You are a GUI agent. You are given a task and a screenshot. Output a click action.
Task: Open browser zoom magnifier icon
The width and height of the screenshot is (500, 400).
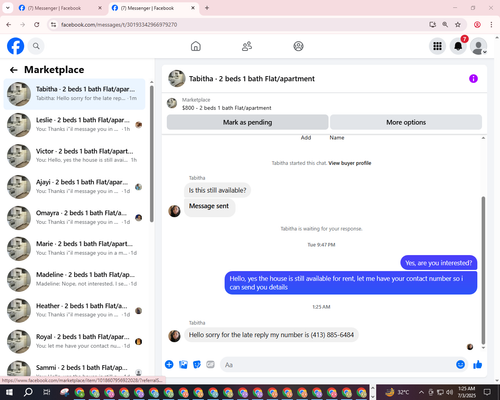(x=445, y=25)
